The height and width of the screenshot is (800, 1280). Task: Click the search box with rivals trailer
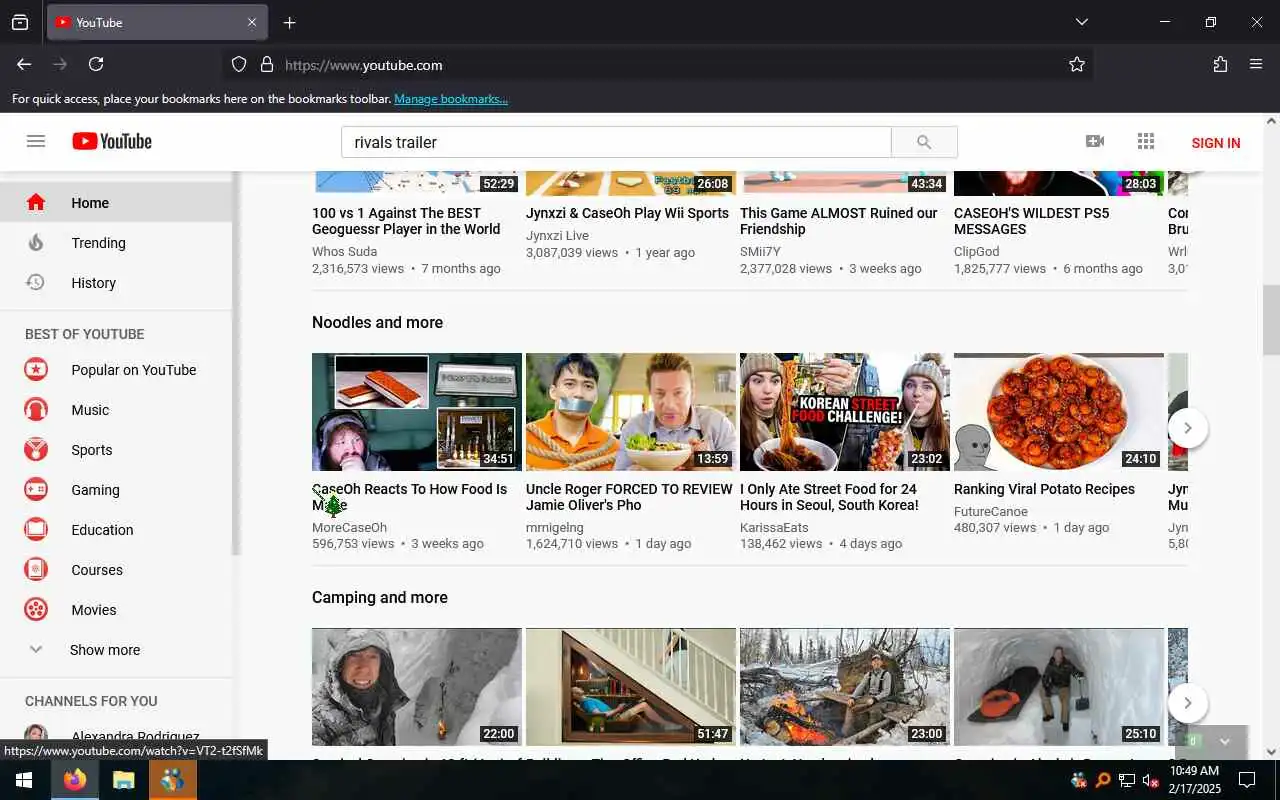point(616,142)
